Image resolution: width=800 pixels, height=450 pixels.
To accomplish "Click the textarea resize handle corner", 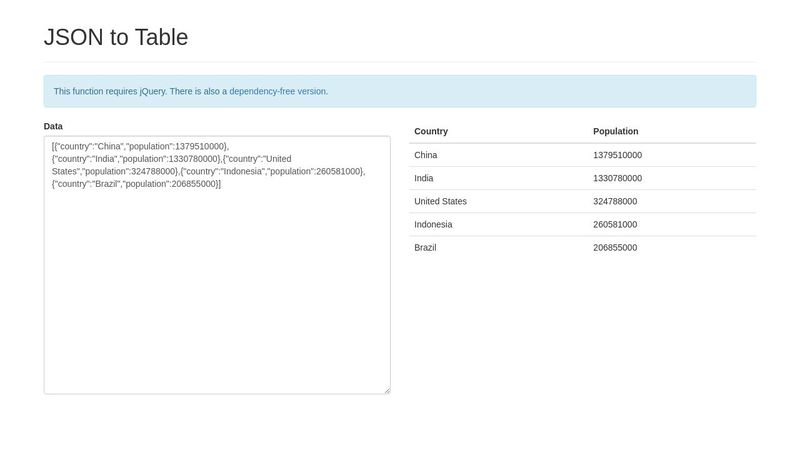I will coord(386,390).
